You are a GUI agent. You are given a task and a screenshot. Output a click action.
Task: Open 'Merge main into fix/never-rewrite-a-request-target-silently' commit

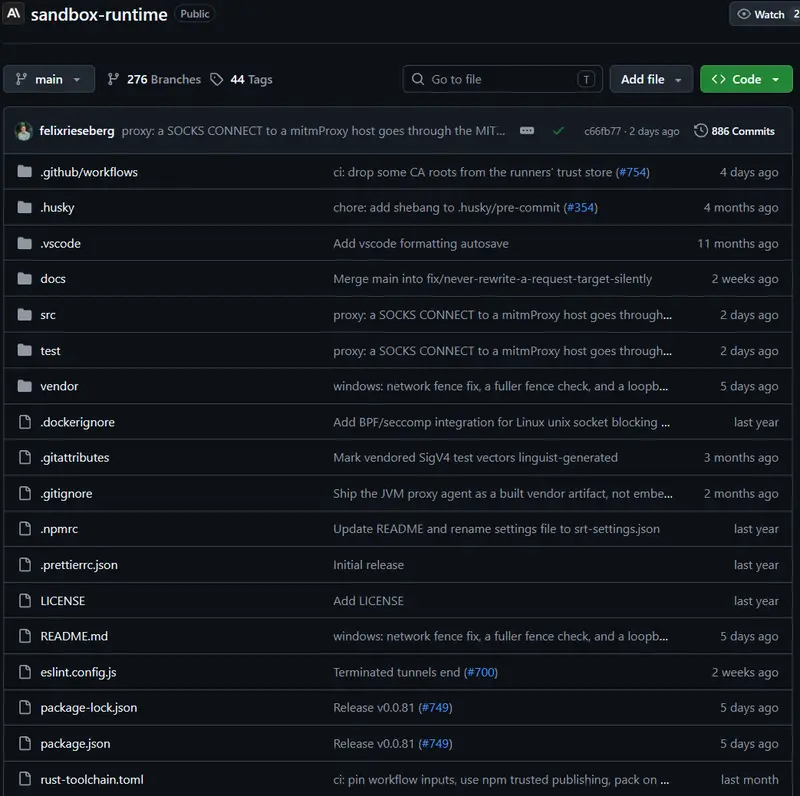coord(492,279)
